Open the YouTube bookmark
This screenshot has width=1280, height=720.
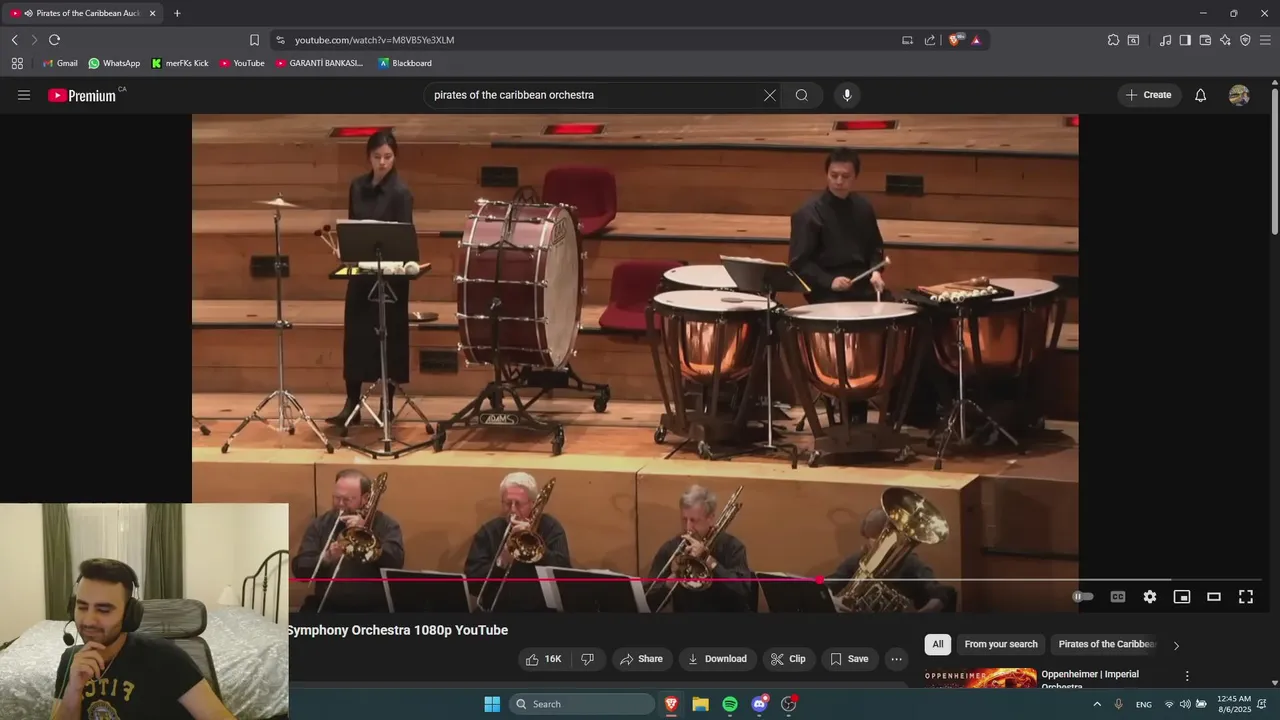click(x=242, y=63)
